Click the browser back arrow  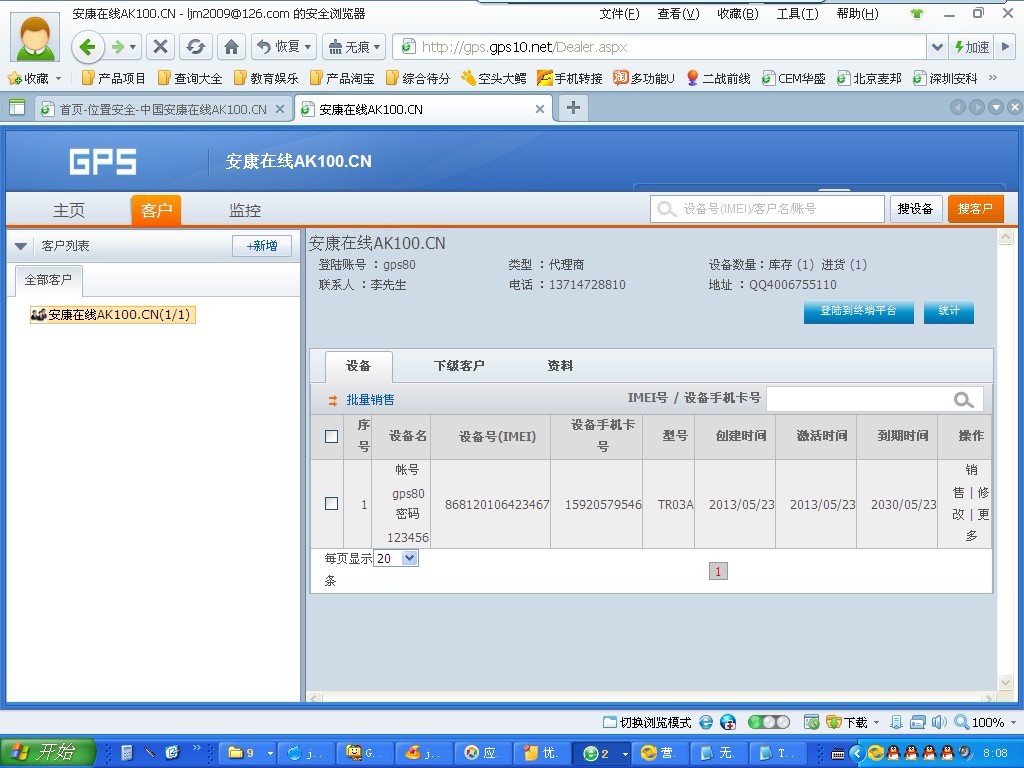pyautogui.click(x=88, y=46)
